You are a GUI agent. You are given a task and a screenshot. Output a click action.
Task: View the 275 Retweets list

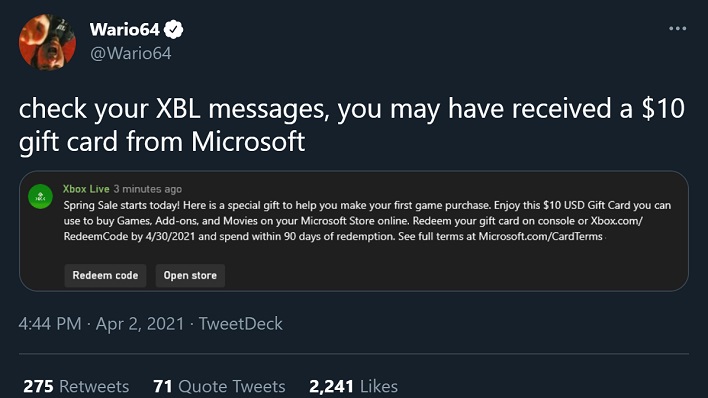[76, 386]
